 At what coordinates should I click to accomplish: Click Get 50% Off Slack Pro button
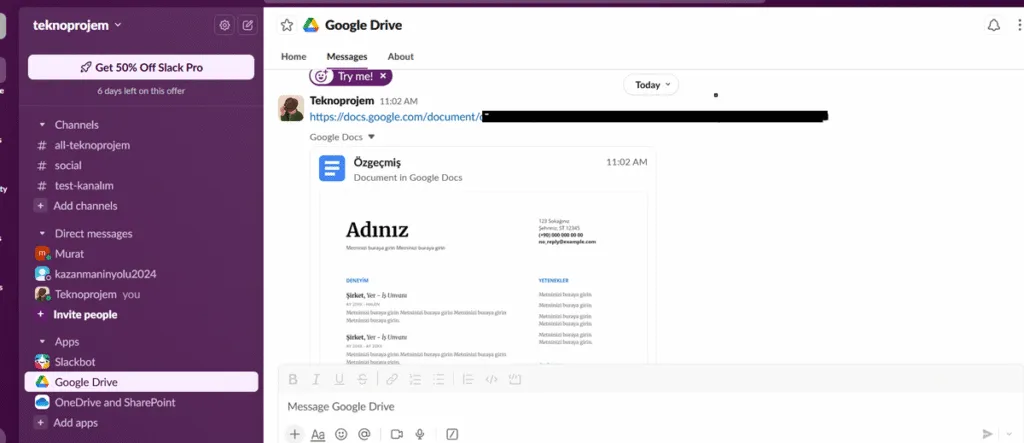point(141,67)
